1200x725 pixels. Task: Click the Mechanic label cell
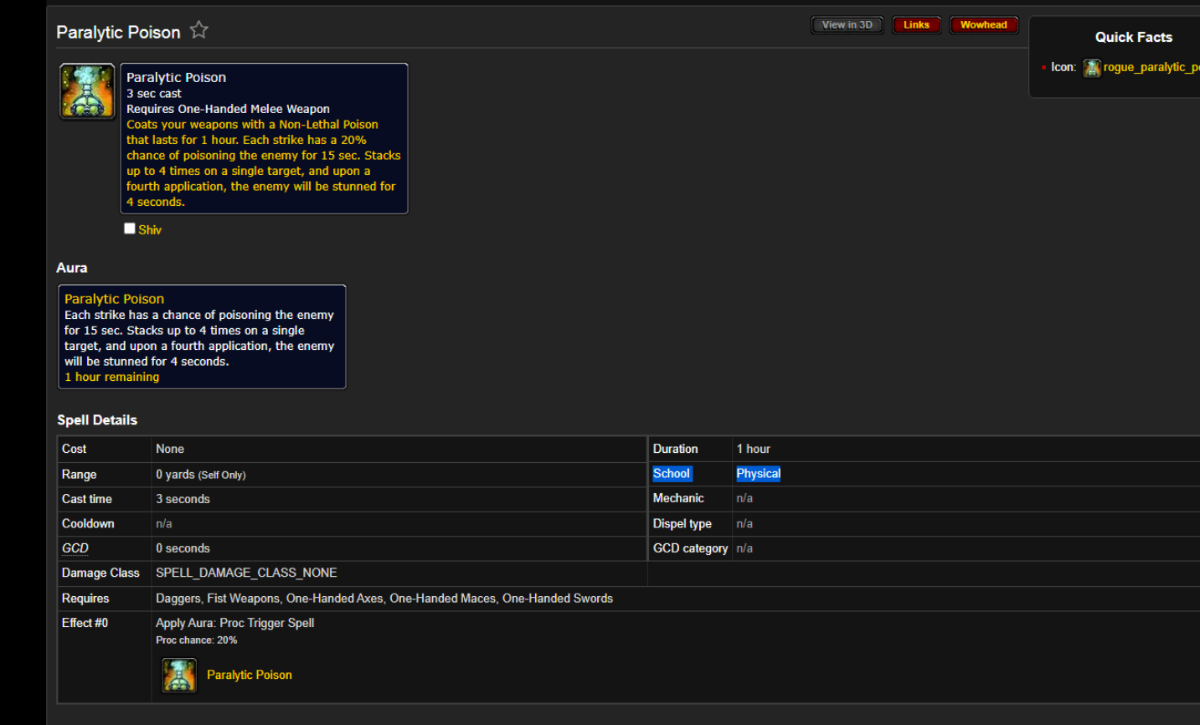coord(690,498)
